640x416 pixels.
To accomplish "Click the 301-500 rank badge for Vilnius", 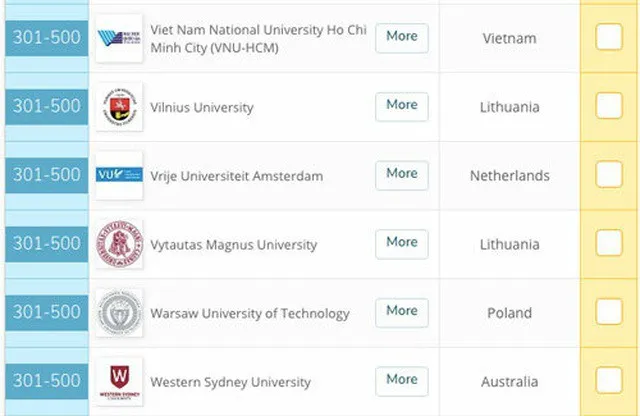I will pyautogui.click(x=47, y=107).
